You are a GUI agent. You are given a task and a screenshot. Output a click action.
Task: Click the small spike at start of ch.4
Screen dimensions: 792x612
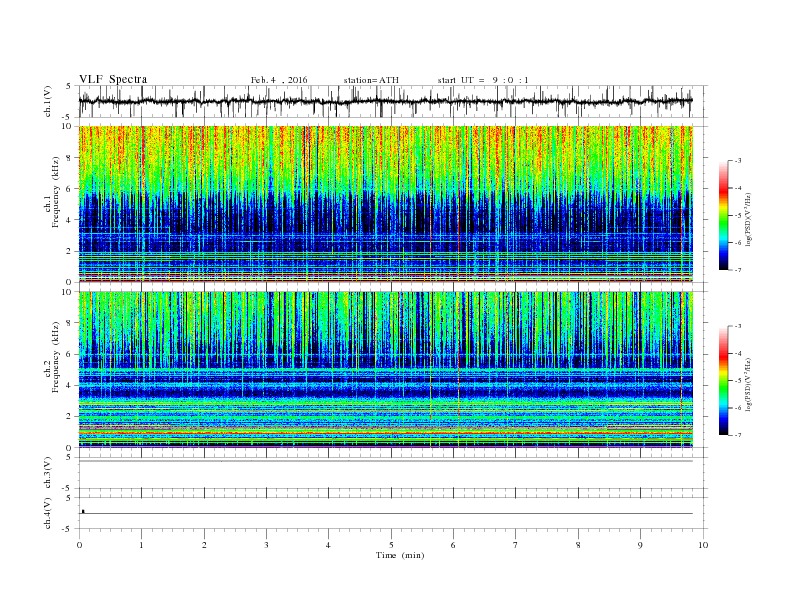[x=83, y=511]
